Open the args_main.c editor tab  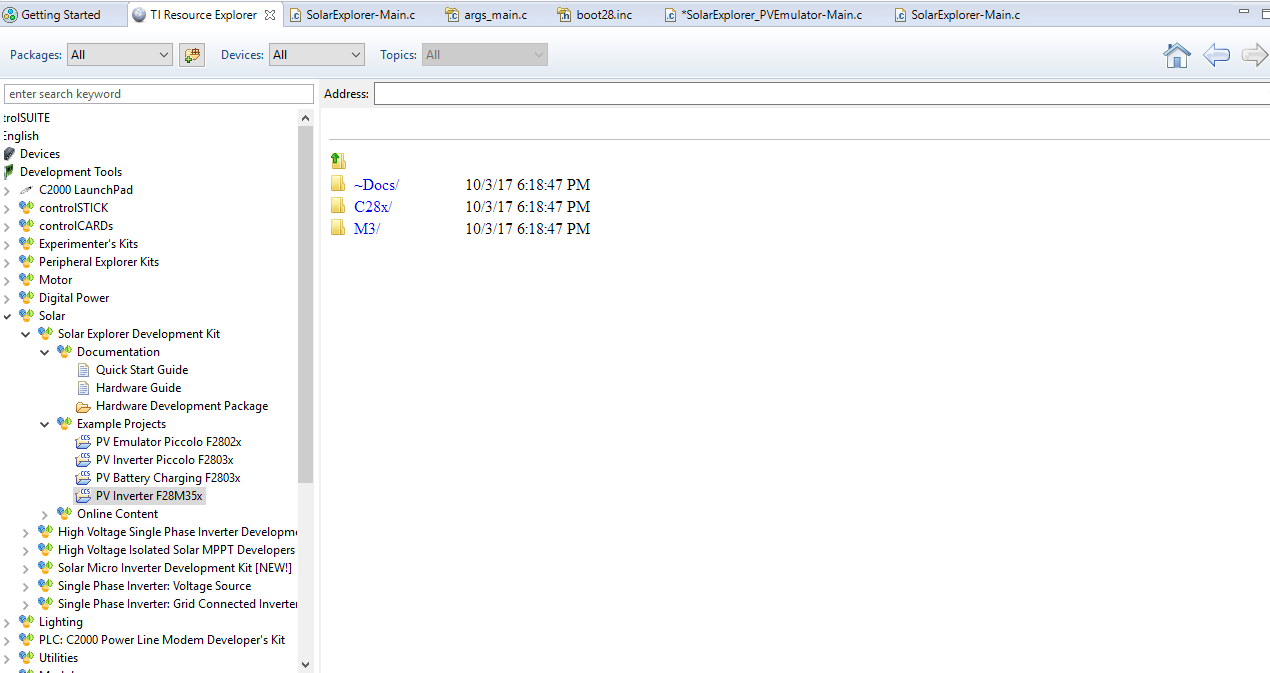486,15
